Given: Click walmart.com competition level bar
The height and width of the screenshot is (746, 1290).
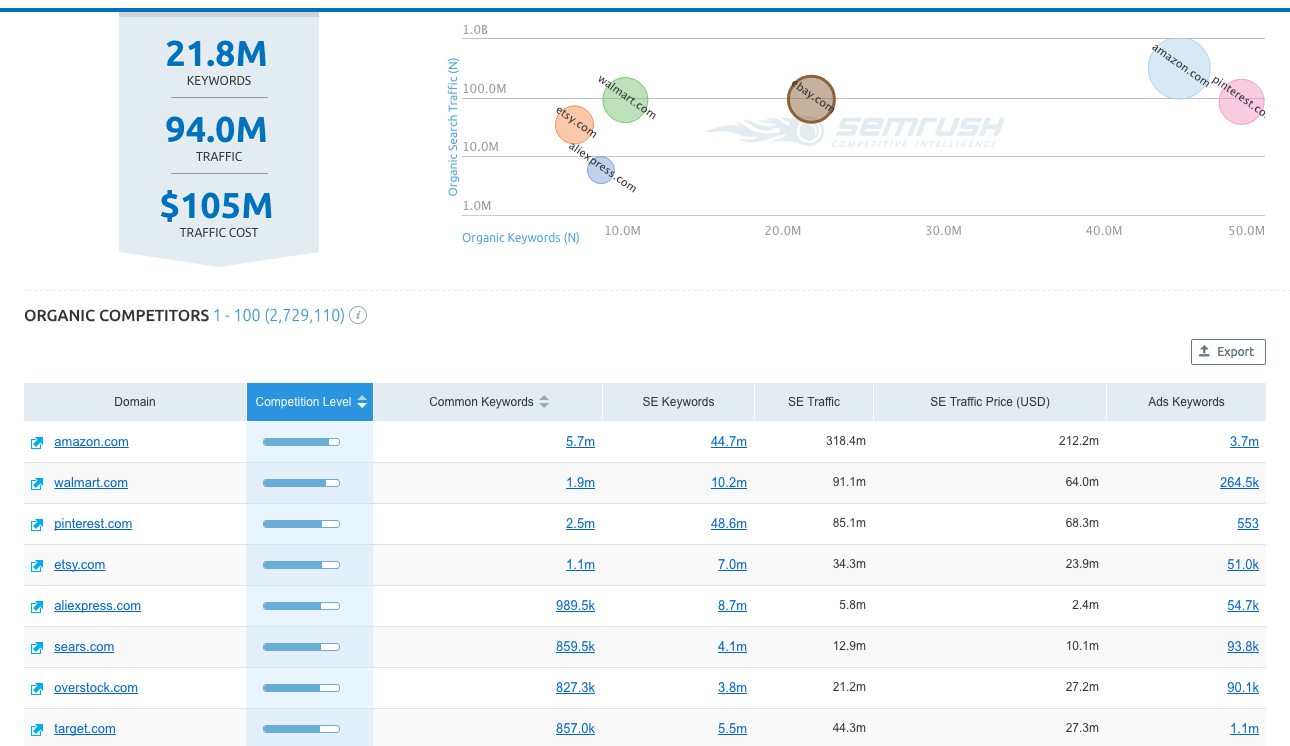Looking at the screenshot, I should click(301, 483).
